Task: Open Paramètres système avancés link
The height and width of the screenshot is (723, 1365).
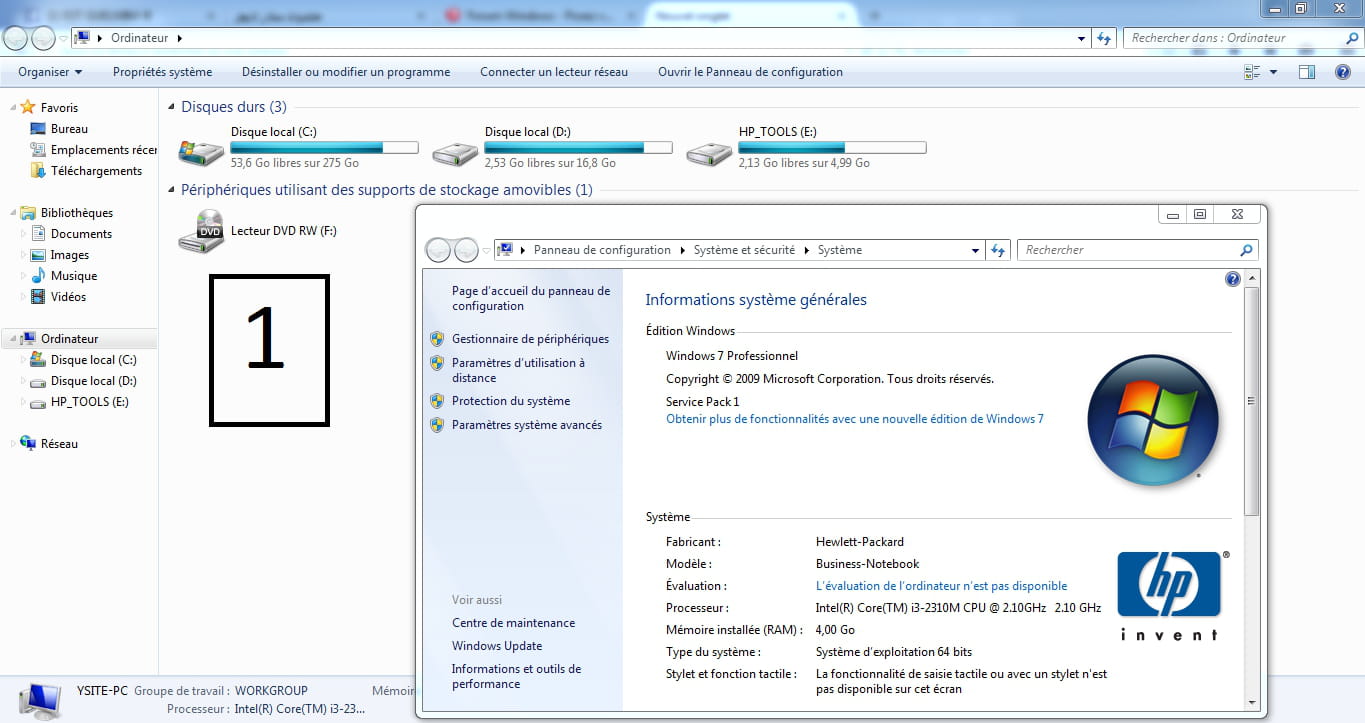Action: [527, 425]
